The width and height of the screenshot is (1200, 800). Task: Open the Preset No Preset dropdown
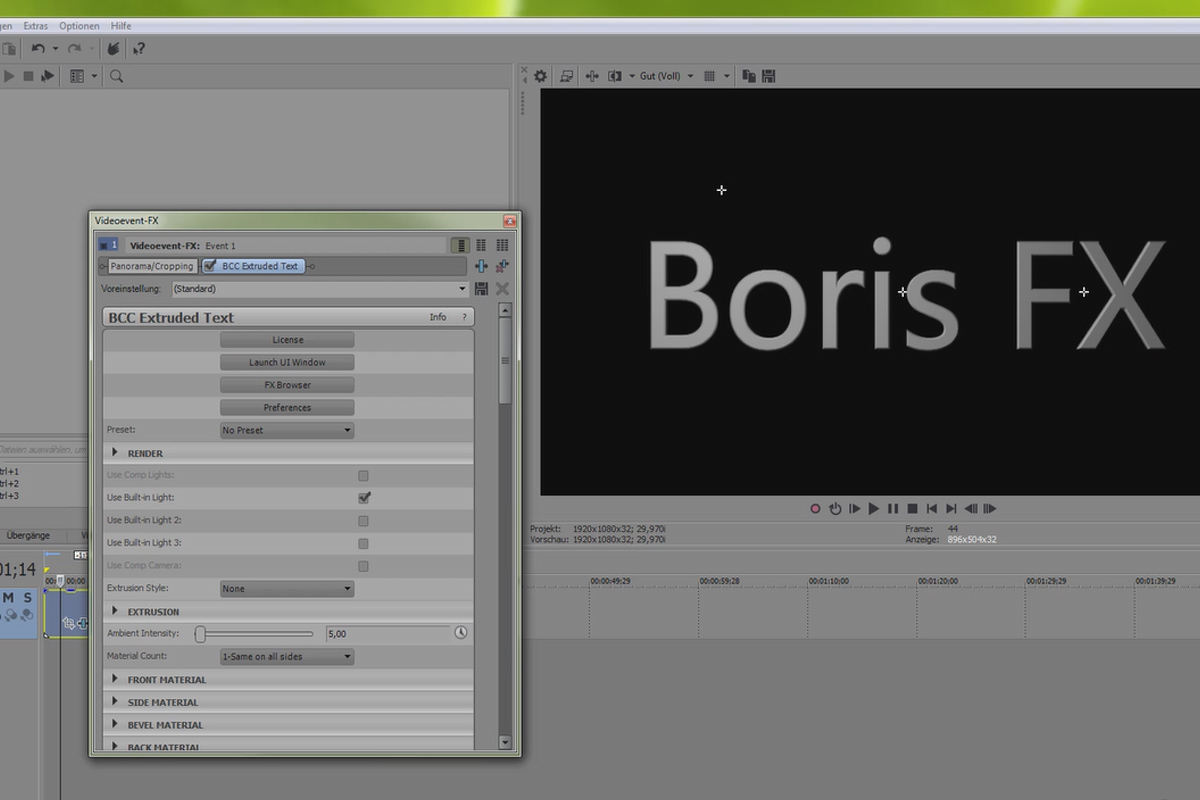click(287, 430)
